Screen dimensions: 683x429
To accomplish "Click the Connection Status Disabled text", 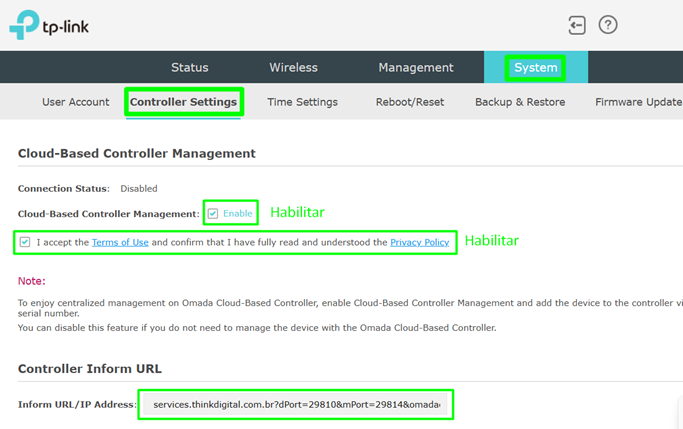I will click(x=139, y=188).
